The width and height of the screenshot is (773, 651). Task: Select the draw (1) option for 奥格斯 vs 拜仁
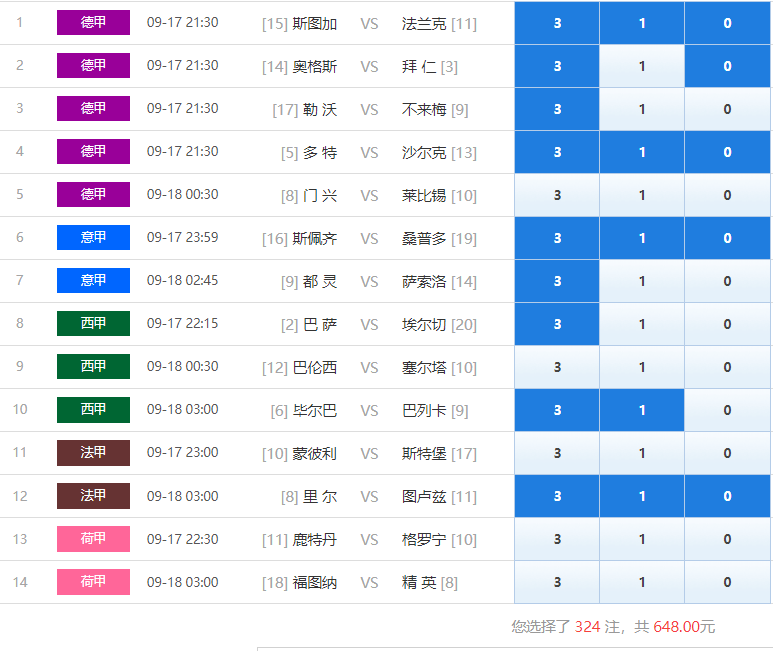(x=642, y=66)
